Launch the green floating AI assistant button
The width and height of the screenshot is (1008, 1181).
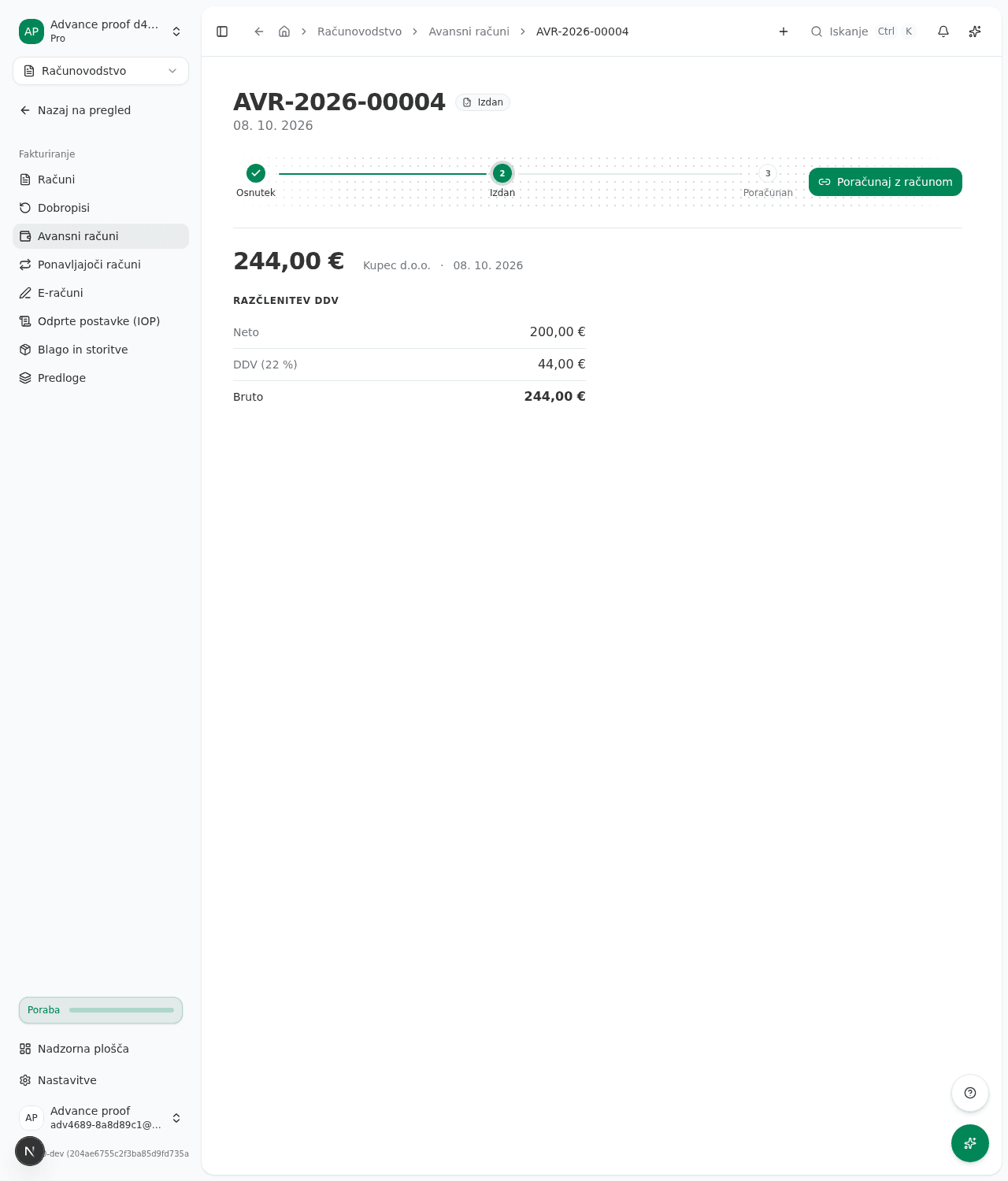tap(970, 1143)
